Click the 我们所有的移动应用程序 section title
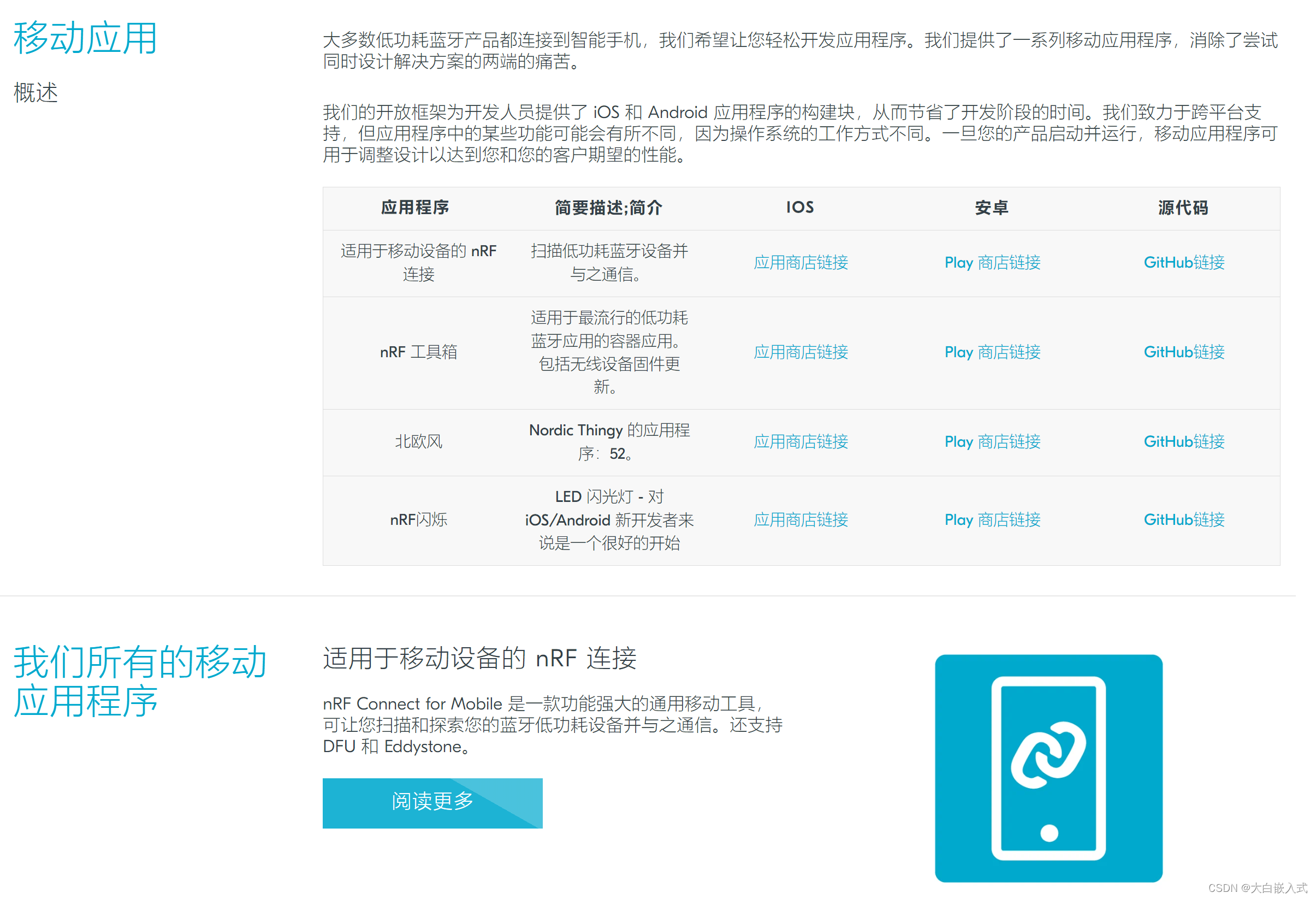1316x899 pixels. click(139, 682)
